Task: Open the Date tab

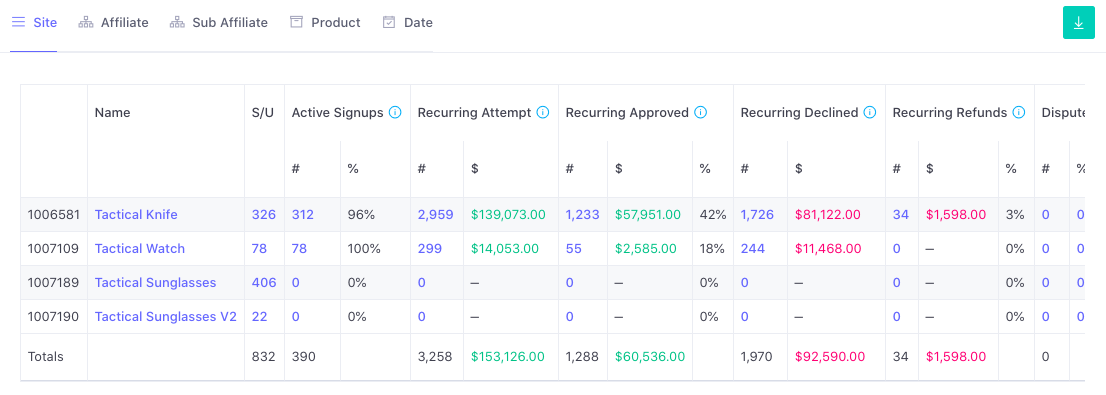Action: (x=408, y=23)
